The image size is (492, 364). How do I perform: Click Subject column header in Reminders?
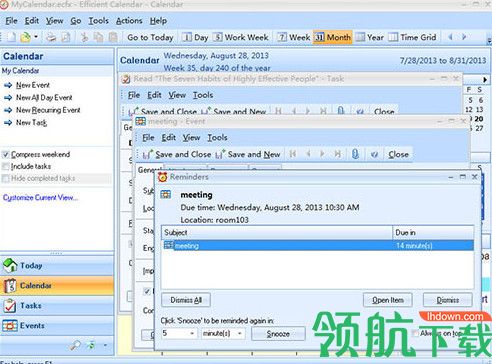(277, 232)
